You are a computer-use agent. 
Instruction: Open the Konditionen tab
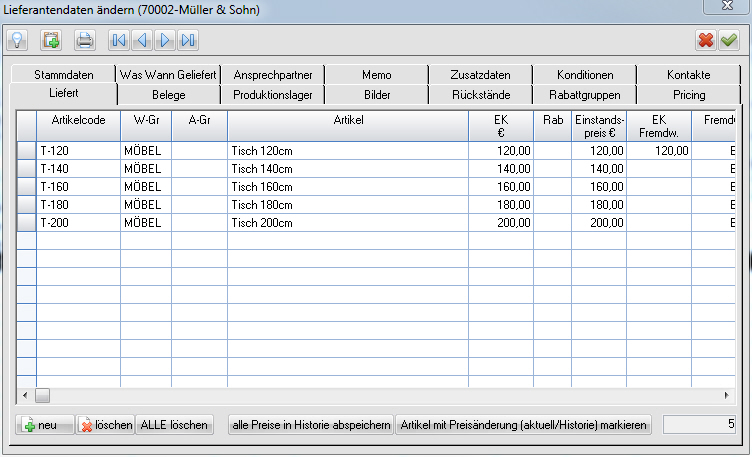click(585, 75)
